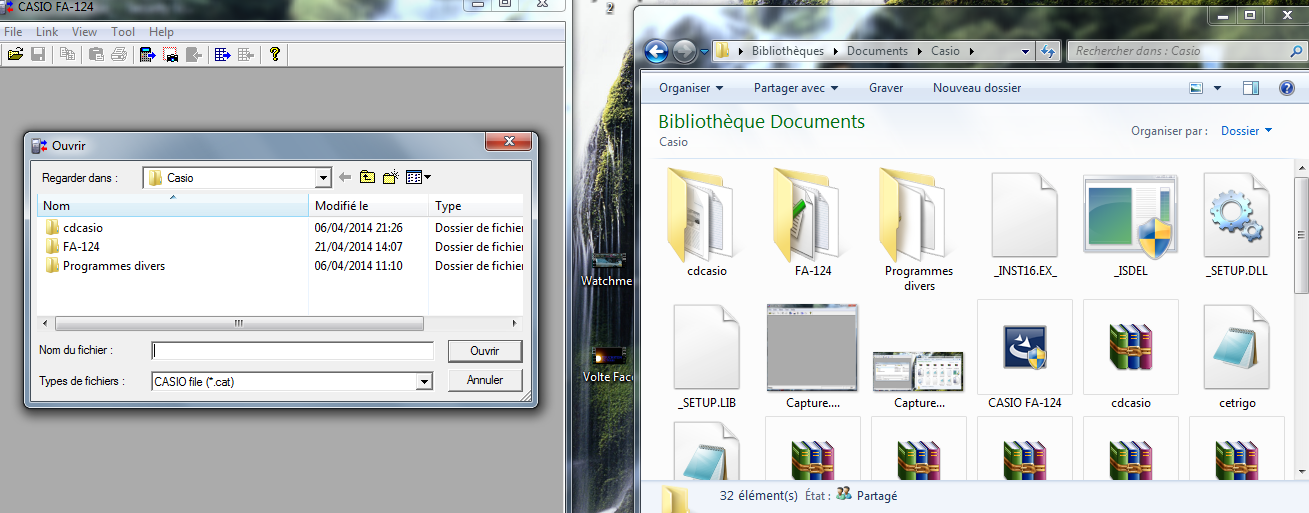Expand the Regarder dans Casio dropdown
Image resolution: width=1309 pixels, height=513 pixels.
323,178
